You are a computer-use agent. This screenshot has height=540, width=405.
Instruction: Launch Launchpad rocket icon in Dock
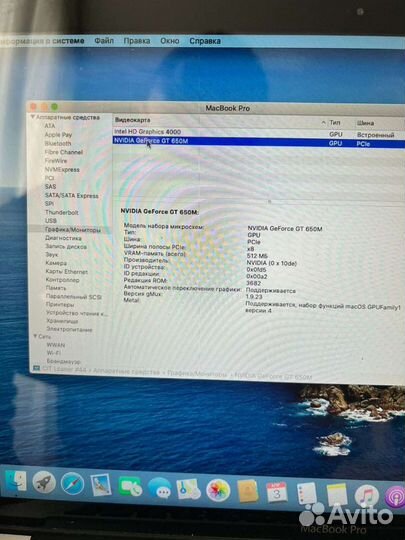tap(44, 482)
